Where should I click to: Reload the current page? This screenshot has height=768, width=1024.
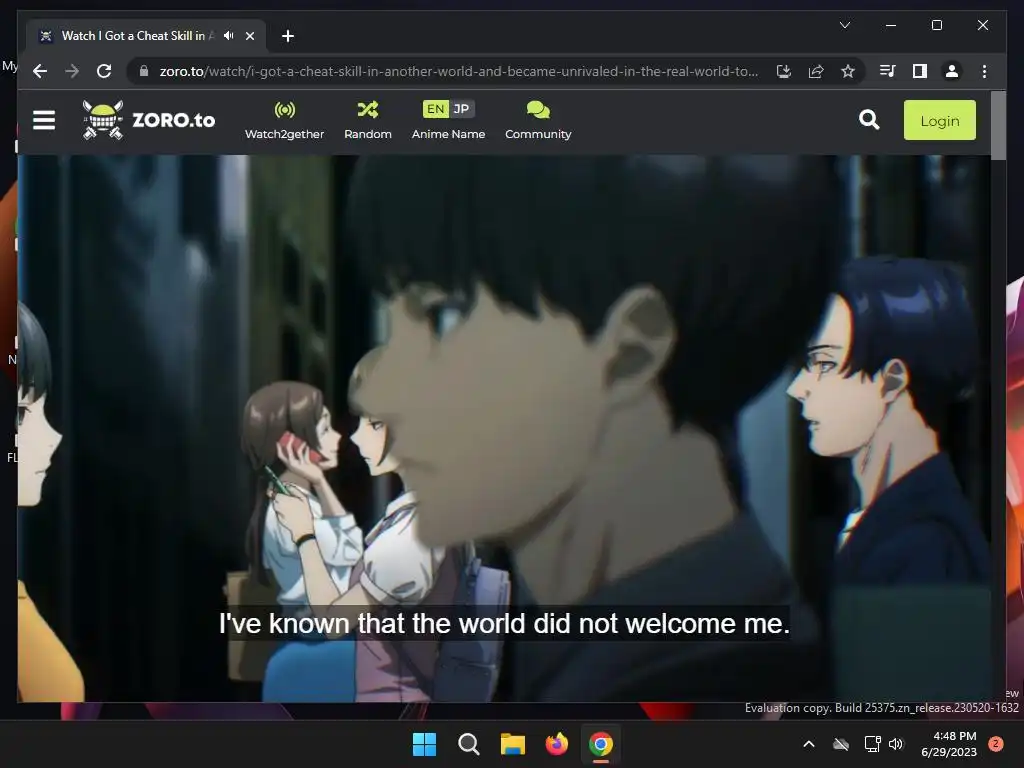(x=104, y=71)
